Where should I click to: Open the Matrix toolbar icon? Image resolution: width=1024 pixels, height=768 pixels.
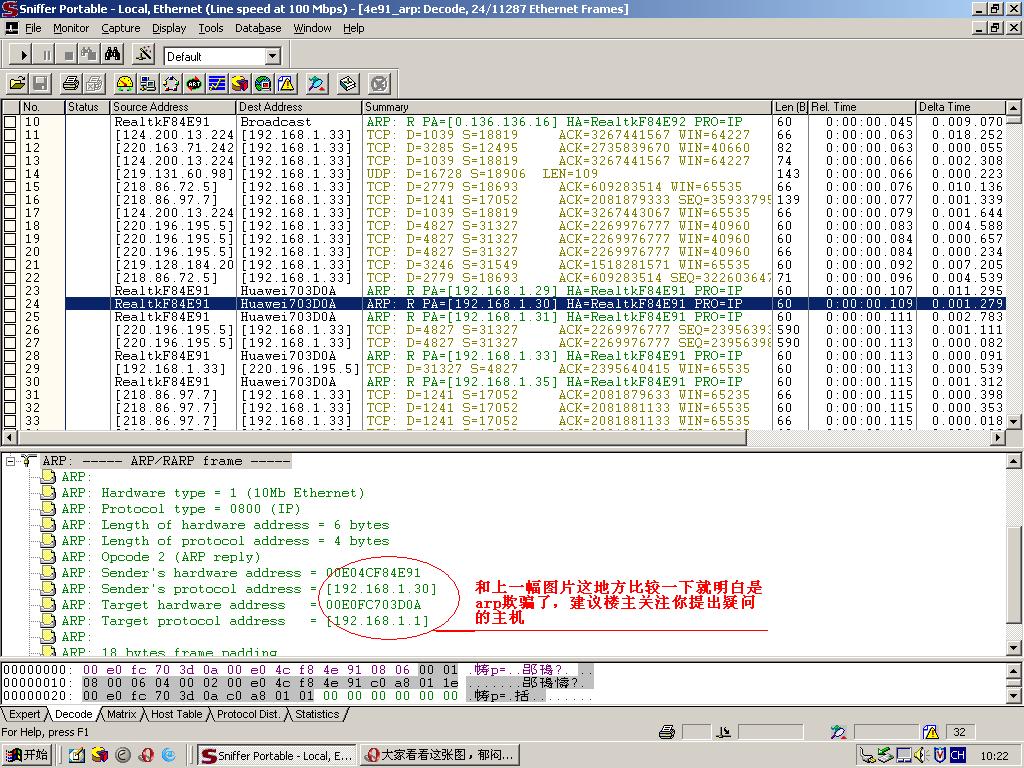(x=171, y=84)
